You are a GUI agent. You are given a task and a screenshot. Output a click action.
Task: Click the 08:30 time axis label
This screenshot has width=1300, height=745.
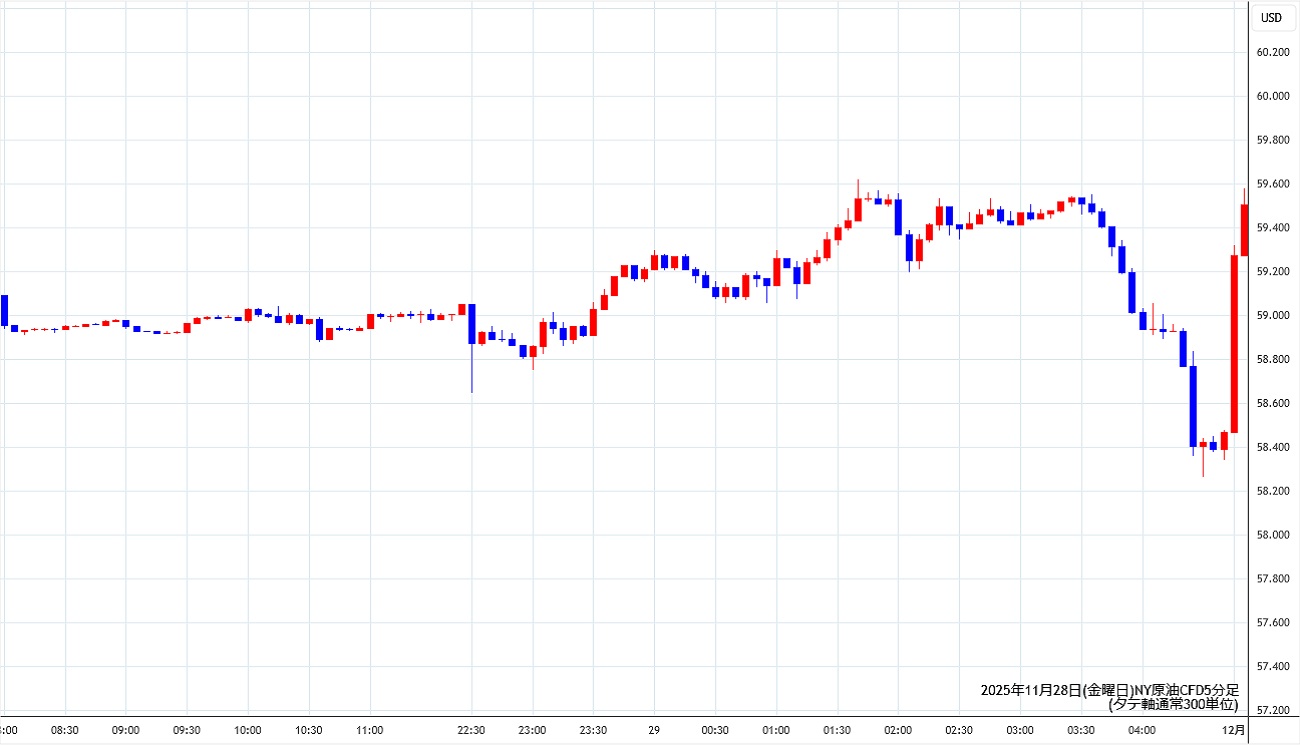(x=65, y=730)
